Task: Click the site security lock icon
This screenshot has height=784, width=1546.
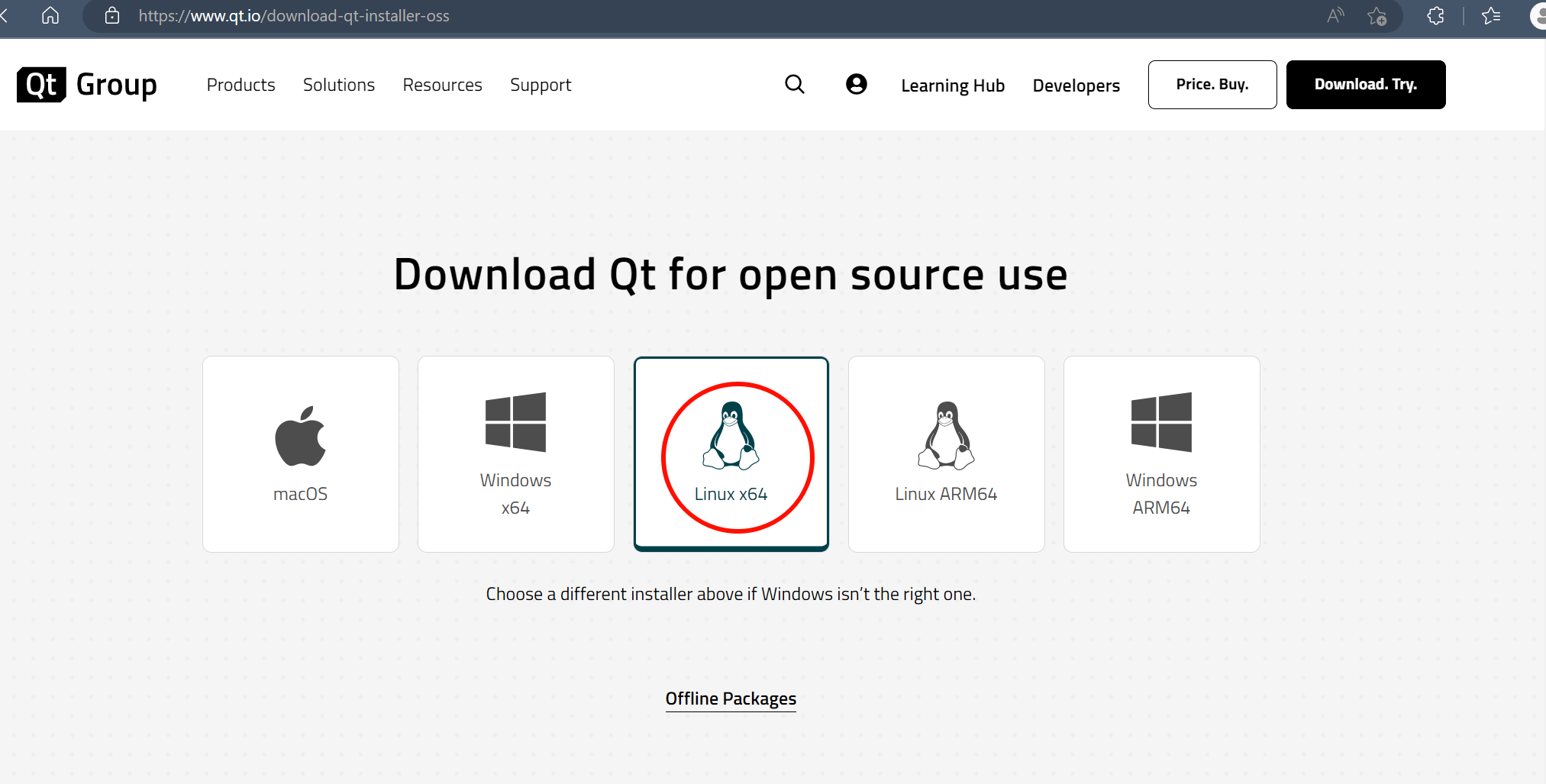Action: click(x=112, y=15)
